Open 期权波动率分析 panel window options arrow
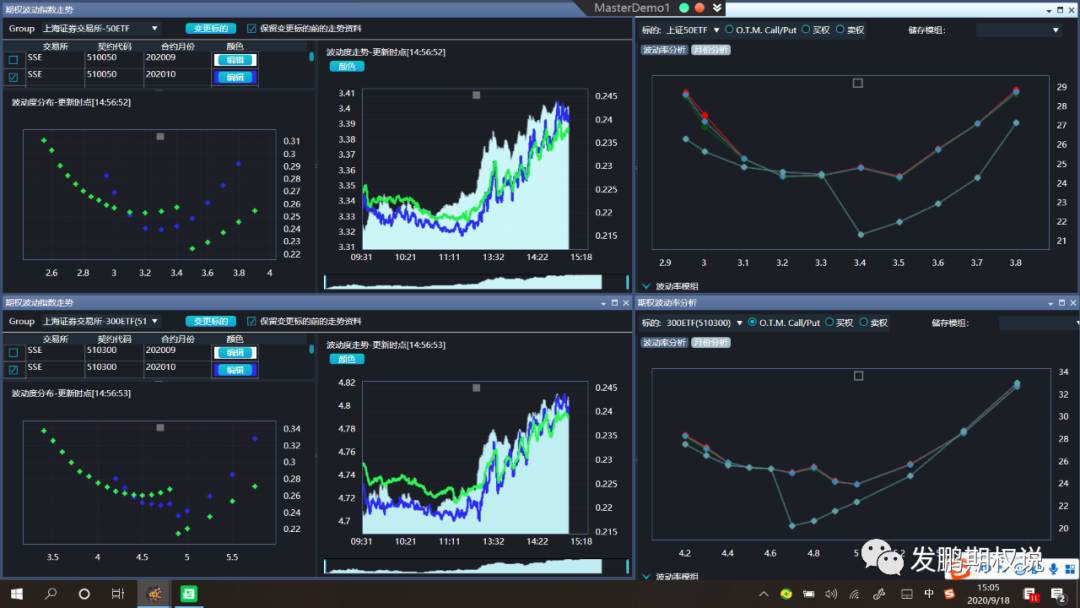Viewport: 1080px width, 608px height. click(x=1050, y=303)
